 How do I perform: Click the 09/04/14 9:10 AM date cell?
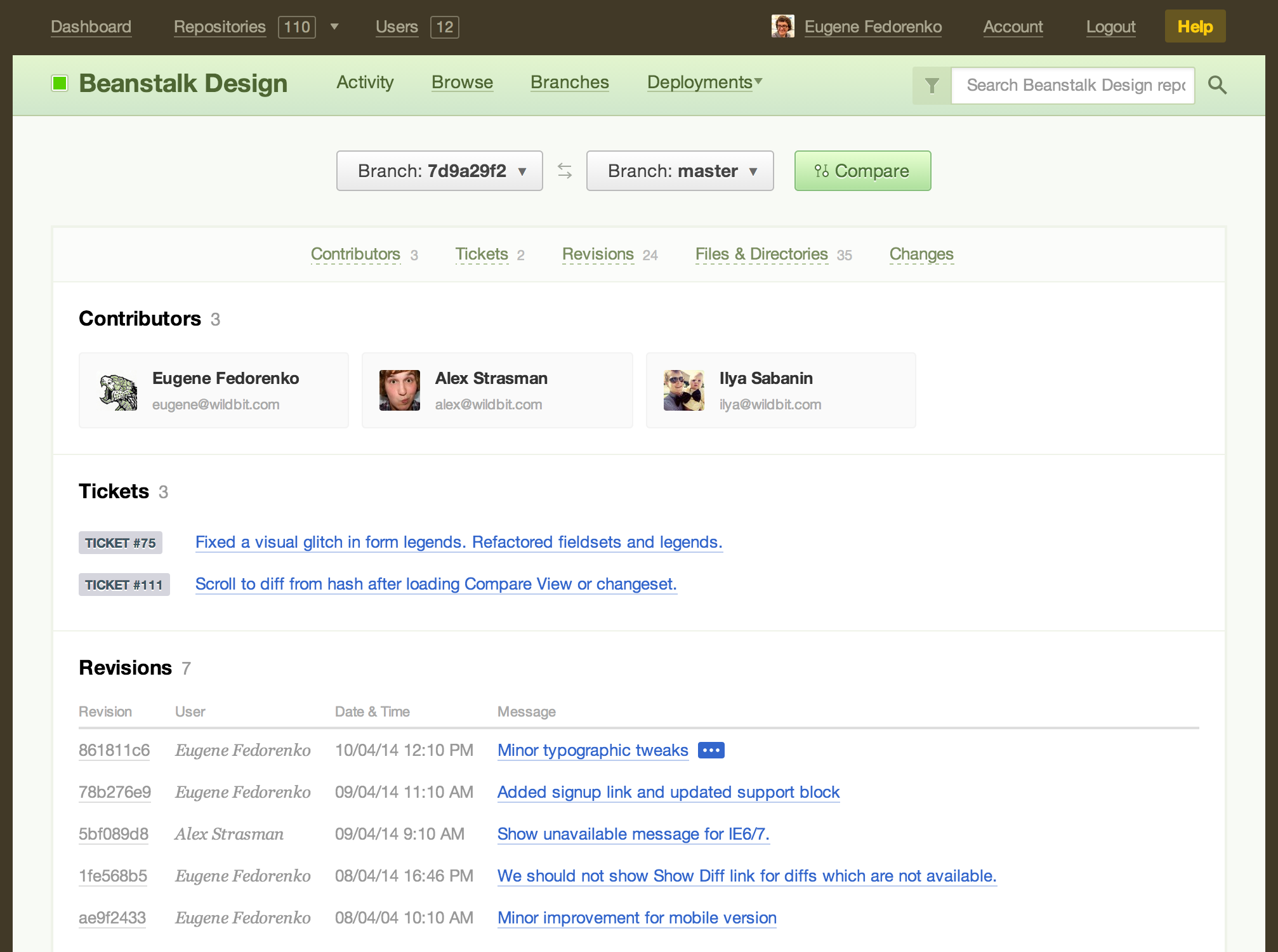400,834
